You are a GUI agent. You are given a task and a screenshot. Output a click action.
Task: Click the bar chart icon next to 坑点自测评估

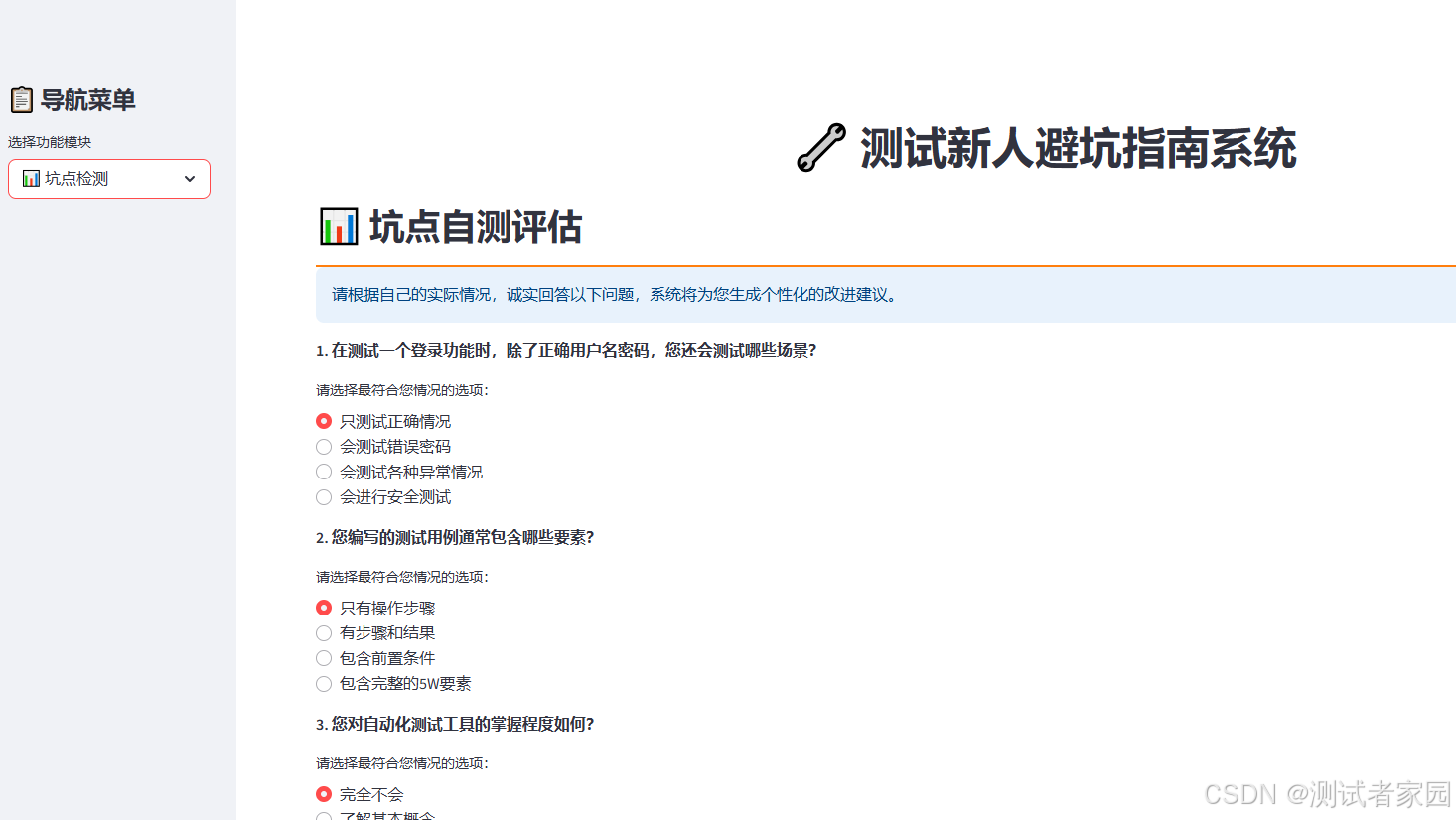pyautogui.click(x=337, y=225)
